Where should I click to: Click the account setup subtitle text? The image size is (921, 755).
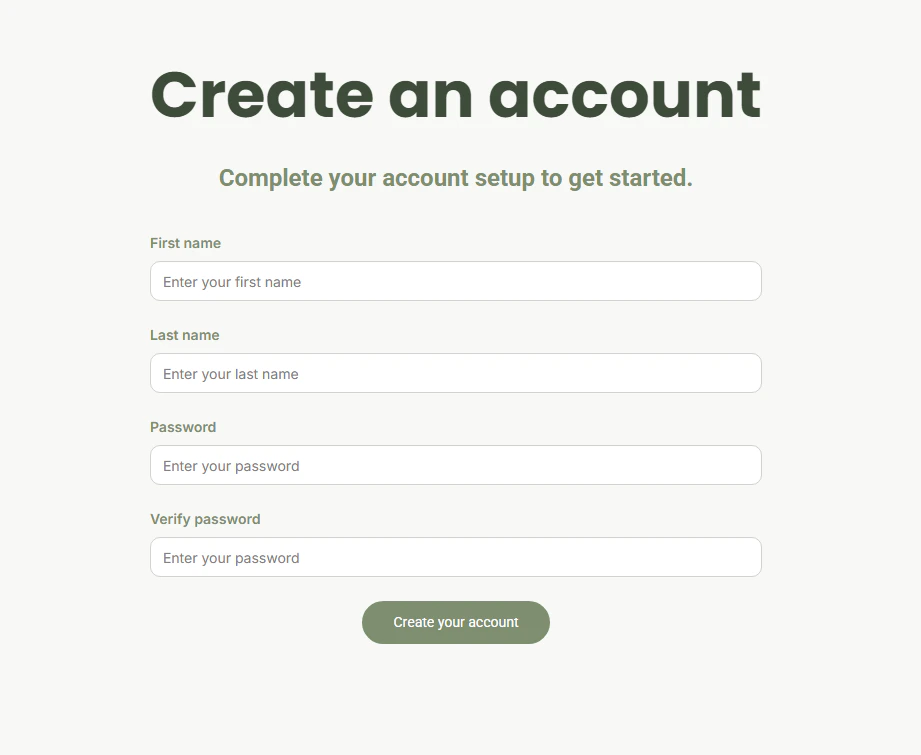(x=455, y=178)
